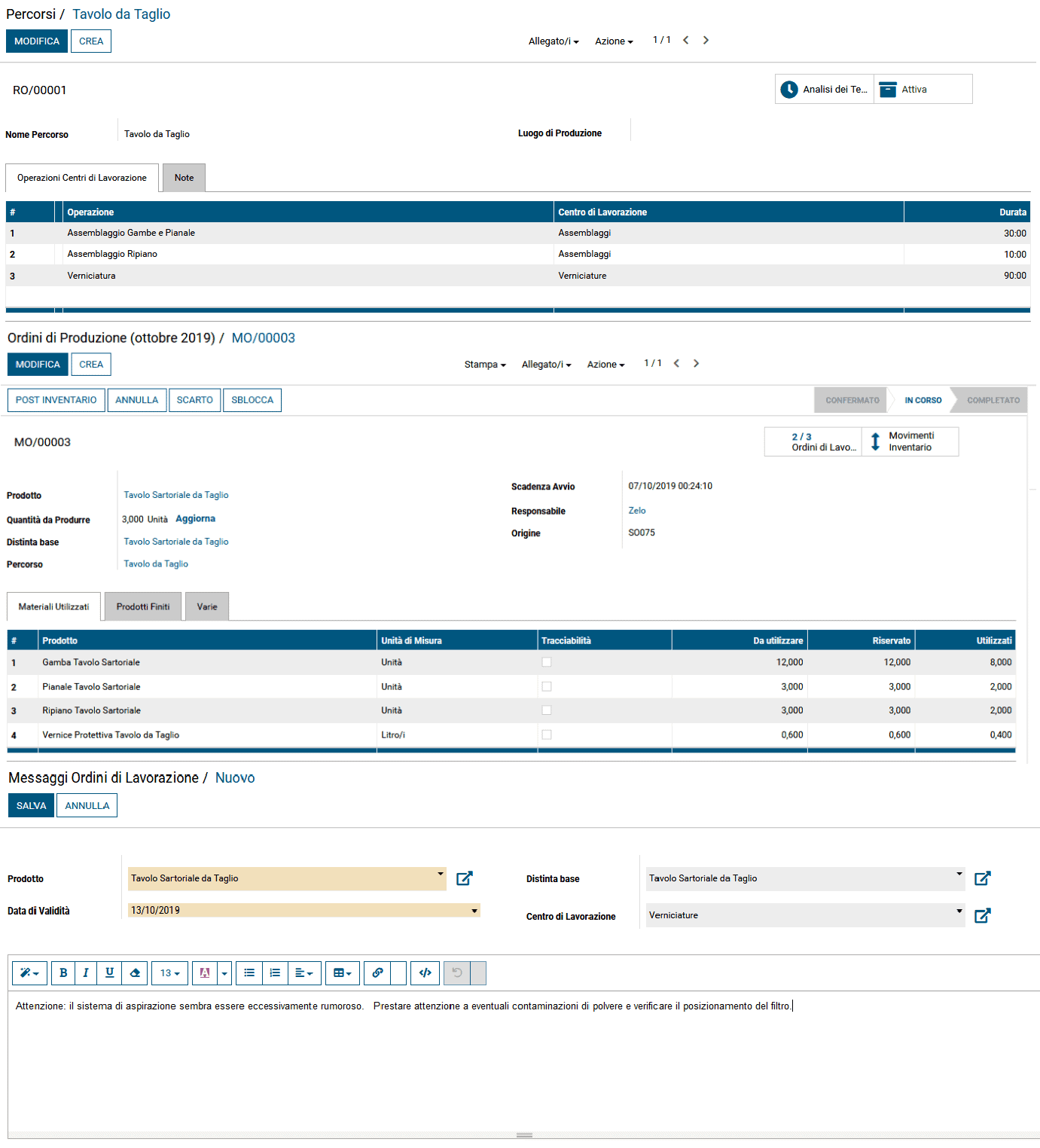Screen dimensions: 1040x1148
Task: Click the ANNULLA button next to SALVA
Action: 87,805
